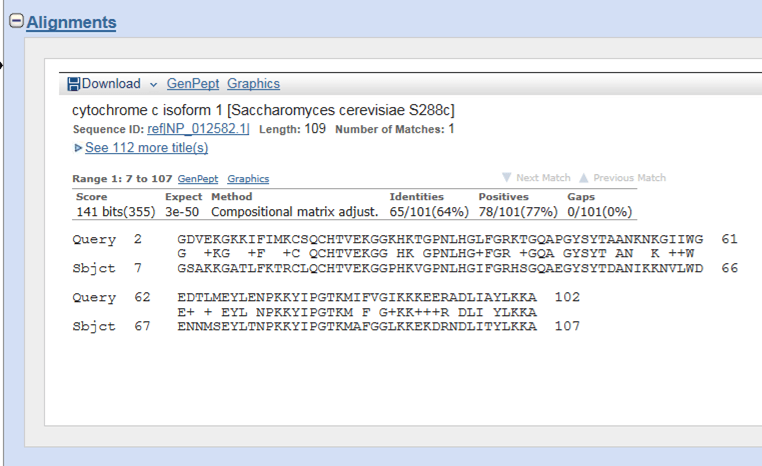Click the Sbjct 67 sequence line
This screenshot has width=762, height=466.
point(357,326)
